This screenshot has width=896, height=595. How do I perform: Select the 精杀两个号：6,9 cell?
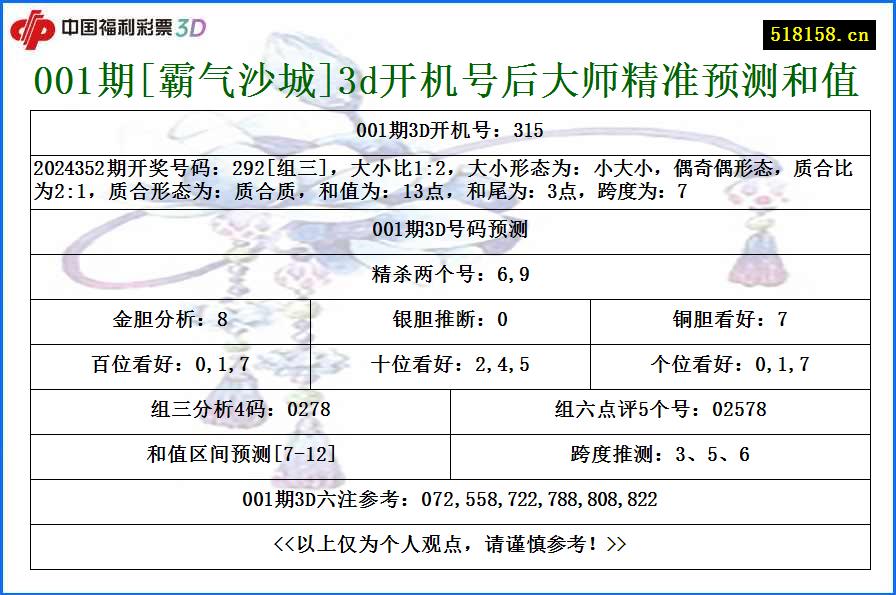(448, 274)
